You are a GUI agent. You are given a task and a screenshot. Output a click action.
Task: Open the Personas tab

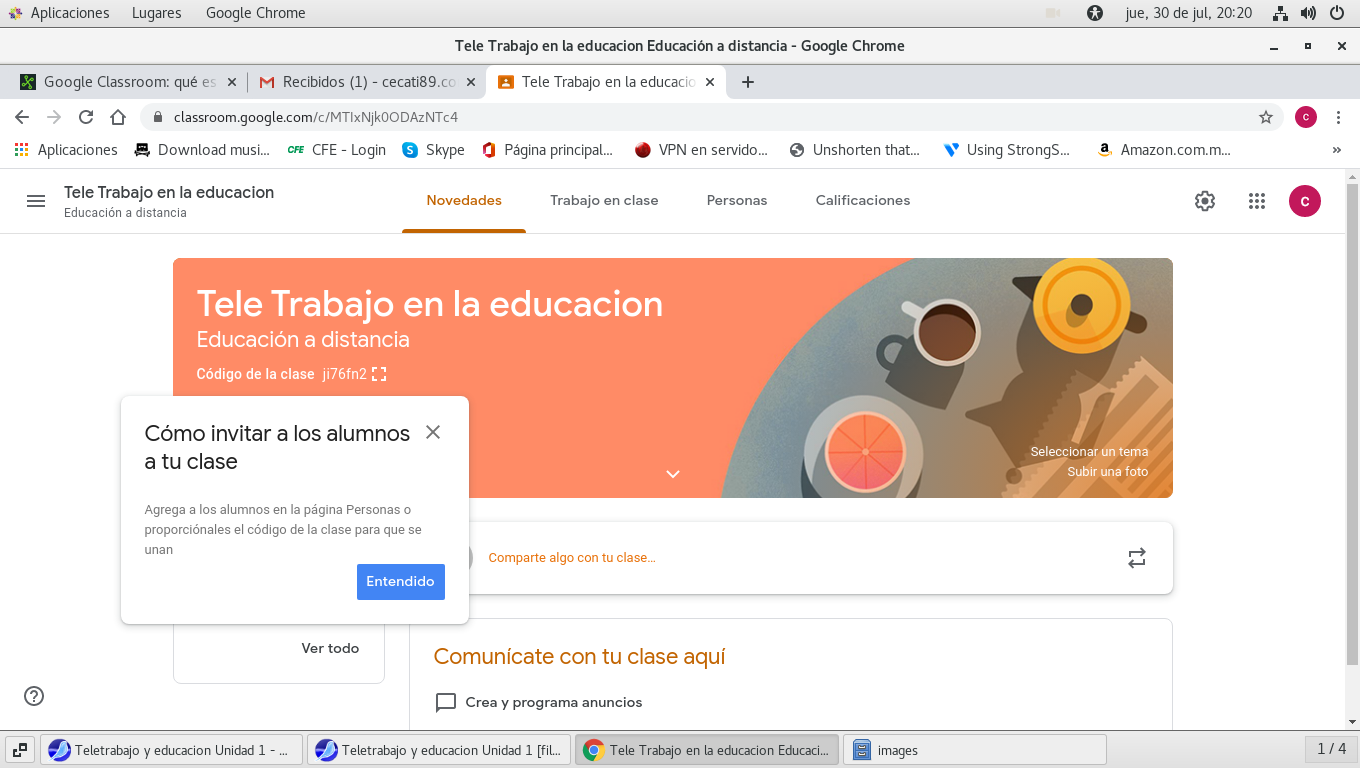[x=737, y=201]
